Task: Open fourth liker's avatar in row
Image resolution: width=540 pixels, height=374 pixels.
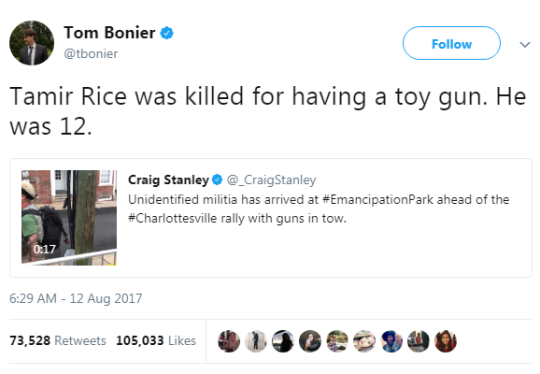Action: coord(310,341)
